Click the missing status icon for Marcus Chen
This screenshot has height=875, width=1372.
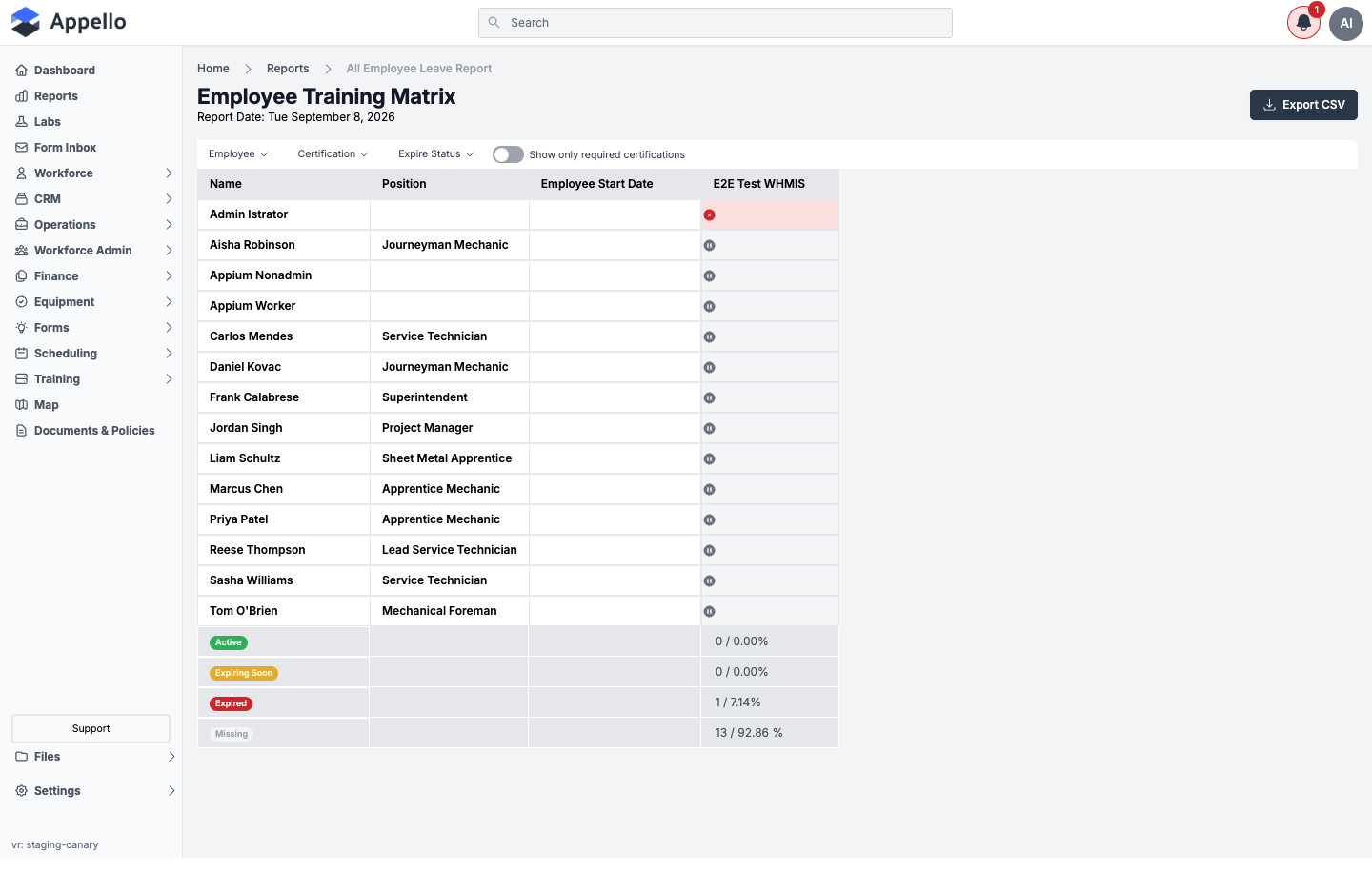click(x=709, y=490)
